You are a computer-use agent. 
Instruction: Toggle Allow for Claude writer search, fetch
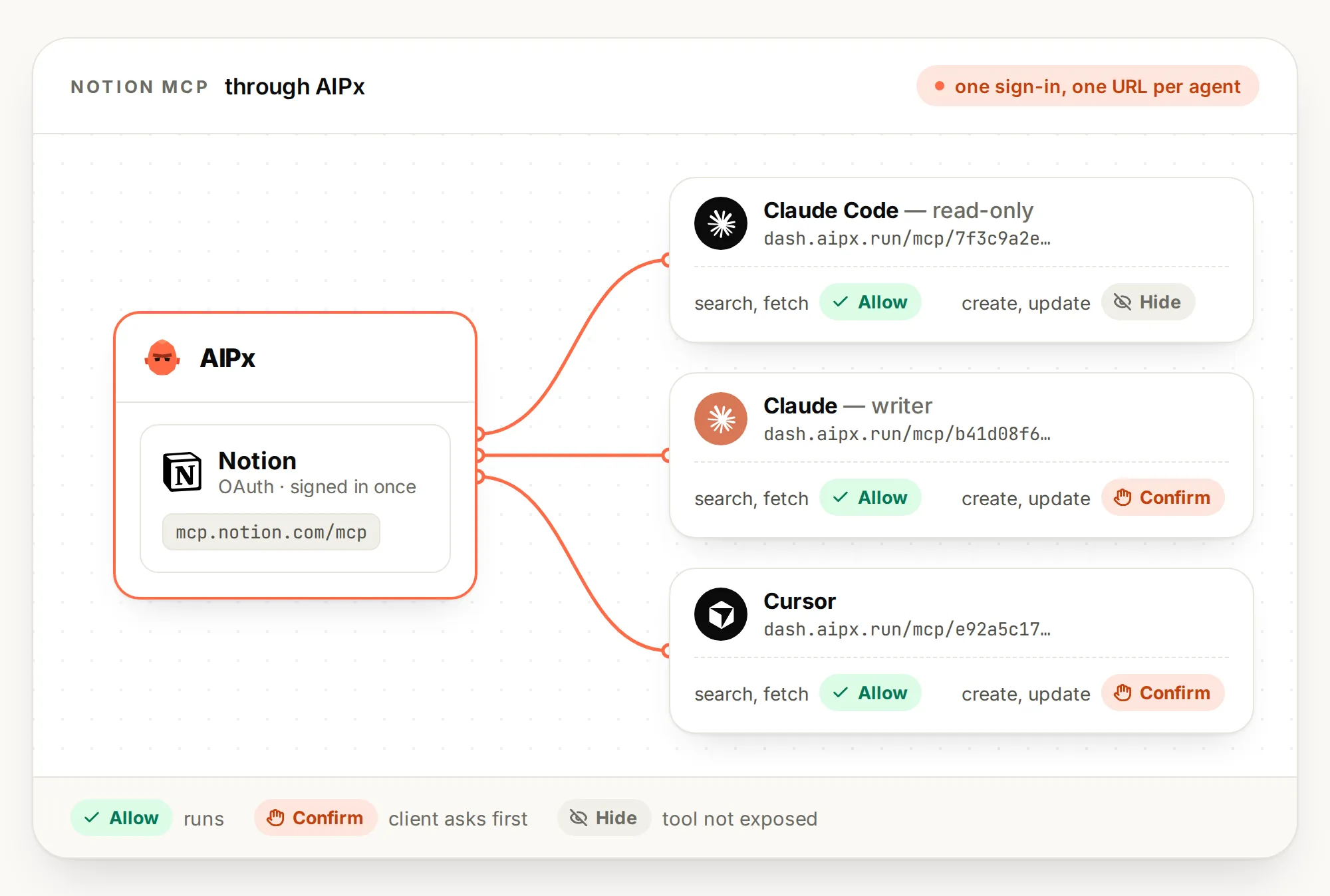click(870, 498)
